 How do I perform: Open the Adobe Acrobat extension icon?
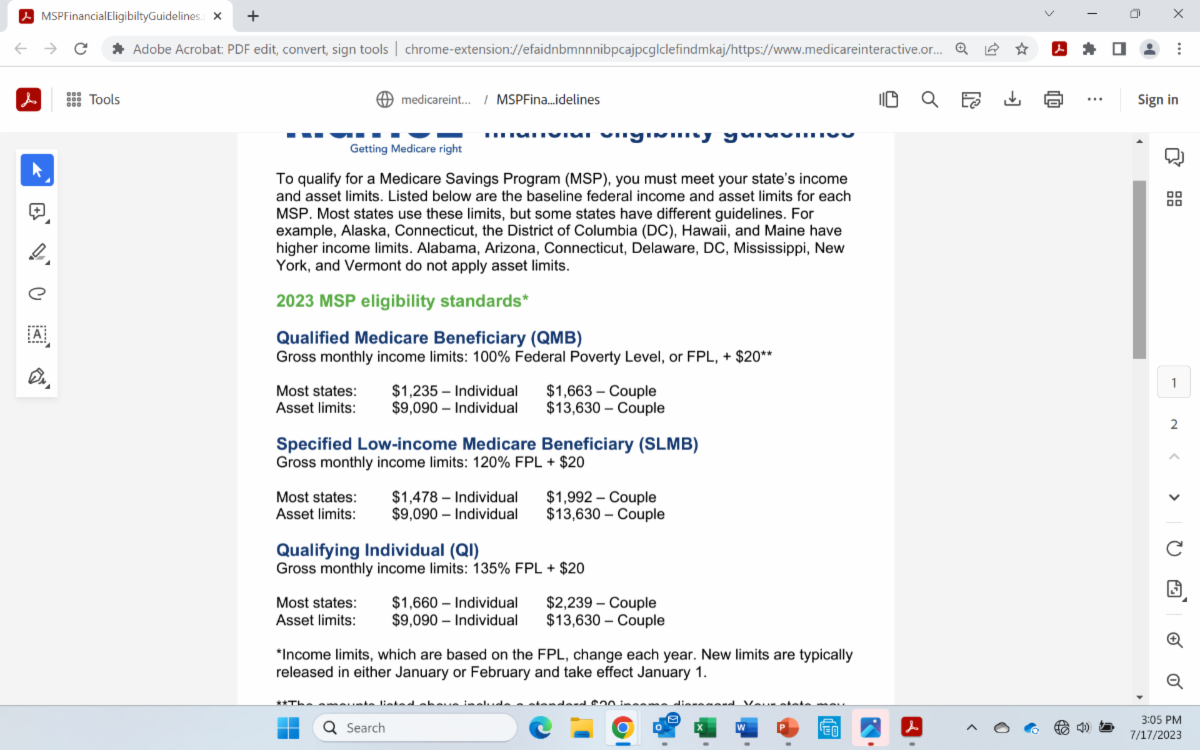1059,48
